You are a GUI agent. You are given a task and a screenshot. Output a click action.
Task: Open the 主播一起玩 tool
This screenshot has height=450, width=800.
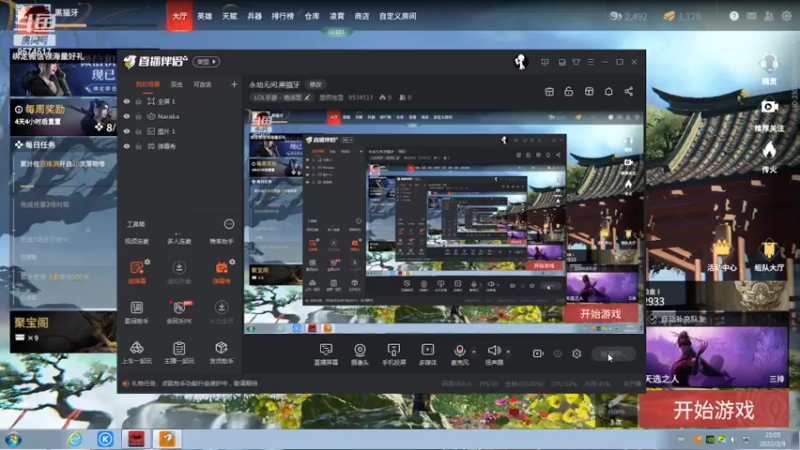(x=179, y=353)
